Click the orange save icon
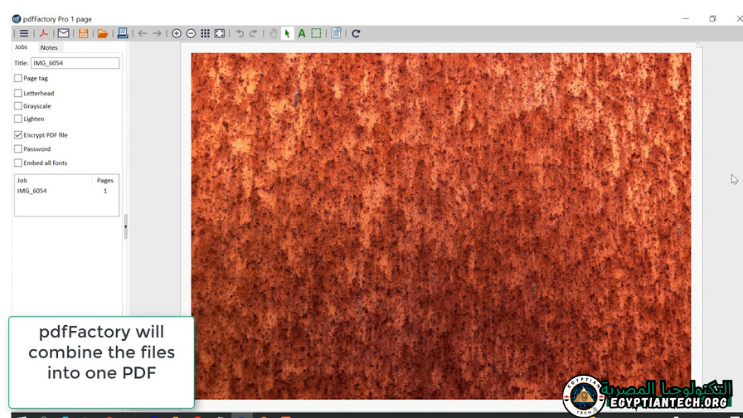 (x=83, y=33)
